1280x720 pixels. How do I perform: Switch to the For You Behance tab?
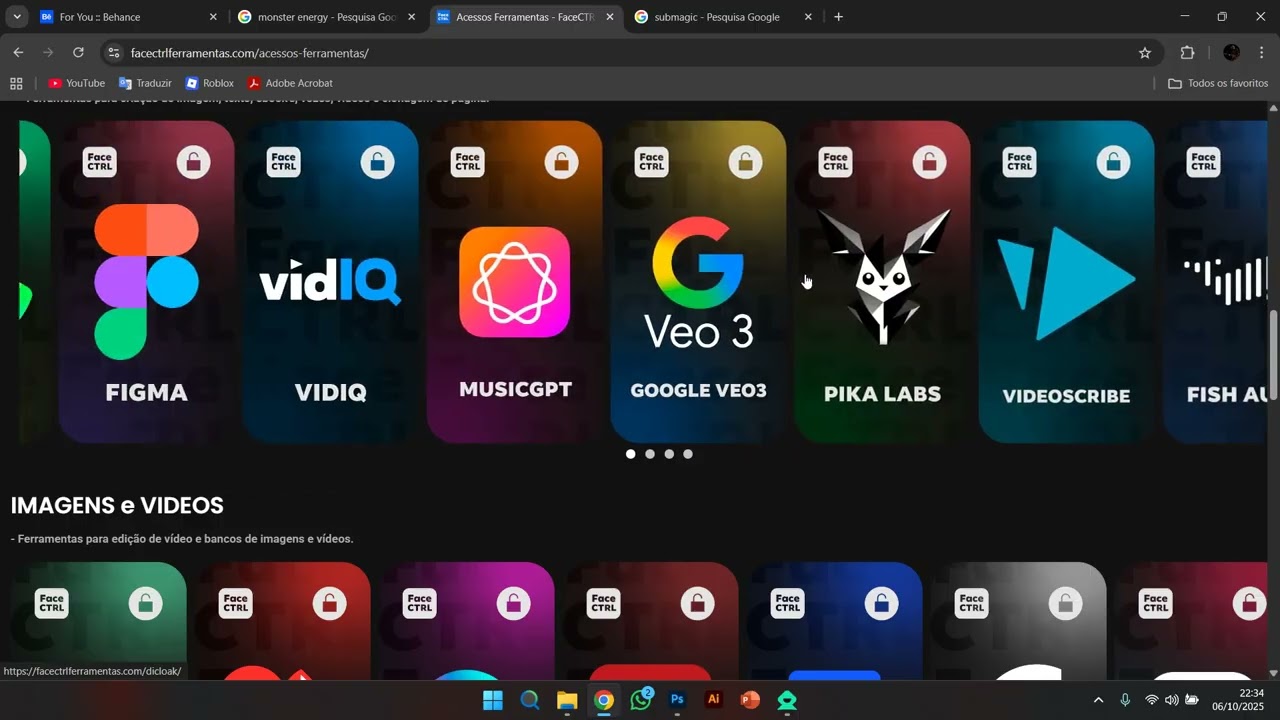click(128, 17)
